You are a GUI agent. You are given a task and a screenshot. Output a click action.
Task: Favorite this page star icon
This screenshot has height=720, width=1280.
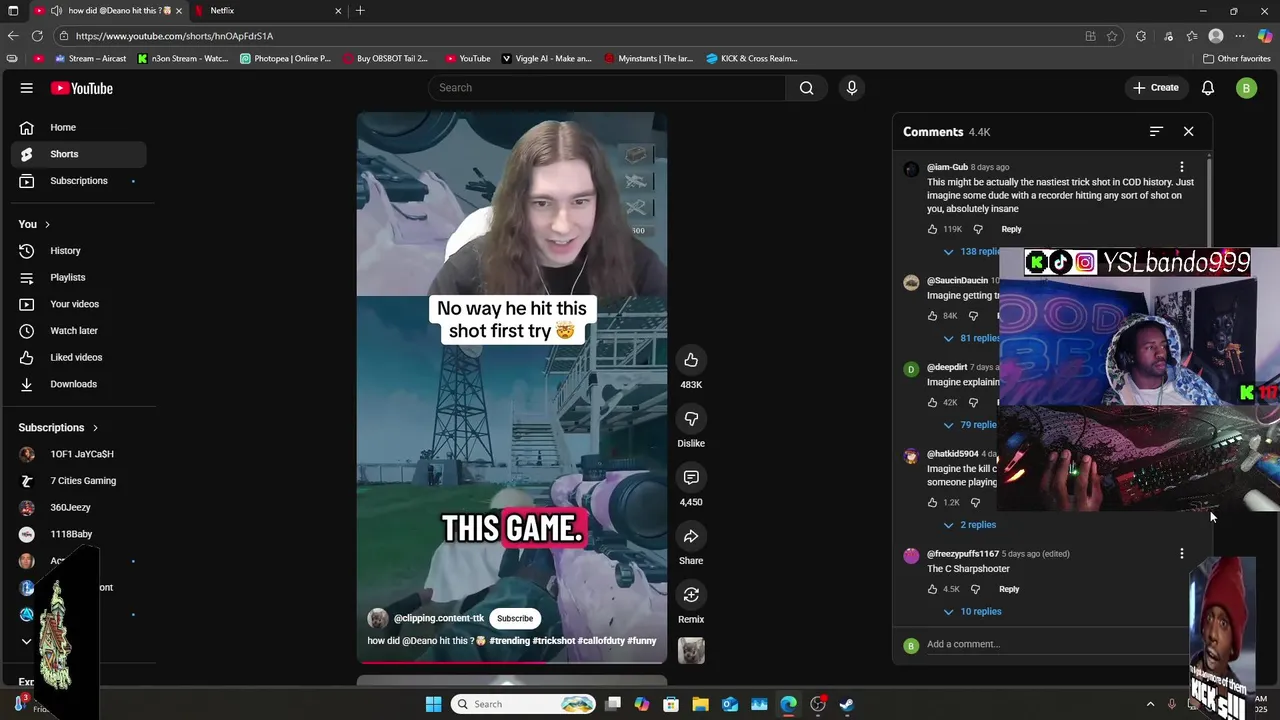[x=1112, y=36]
